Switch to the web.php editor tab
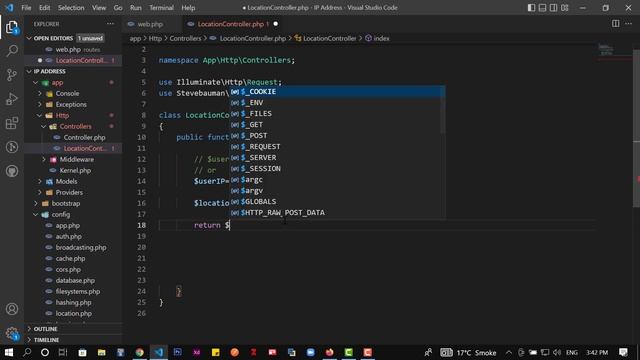The height and width of the screenshot is (360, 640). 150,24
